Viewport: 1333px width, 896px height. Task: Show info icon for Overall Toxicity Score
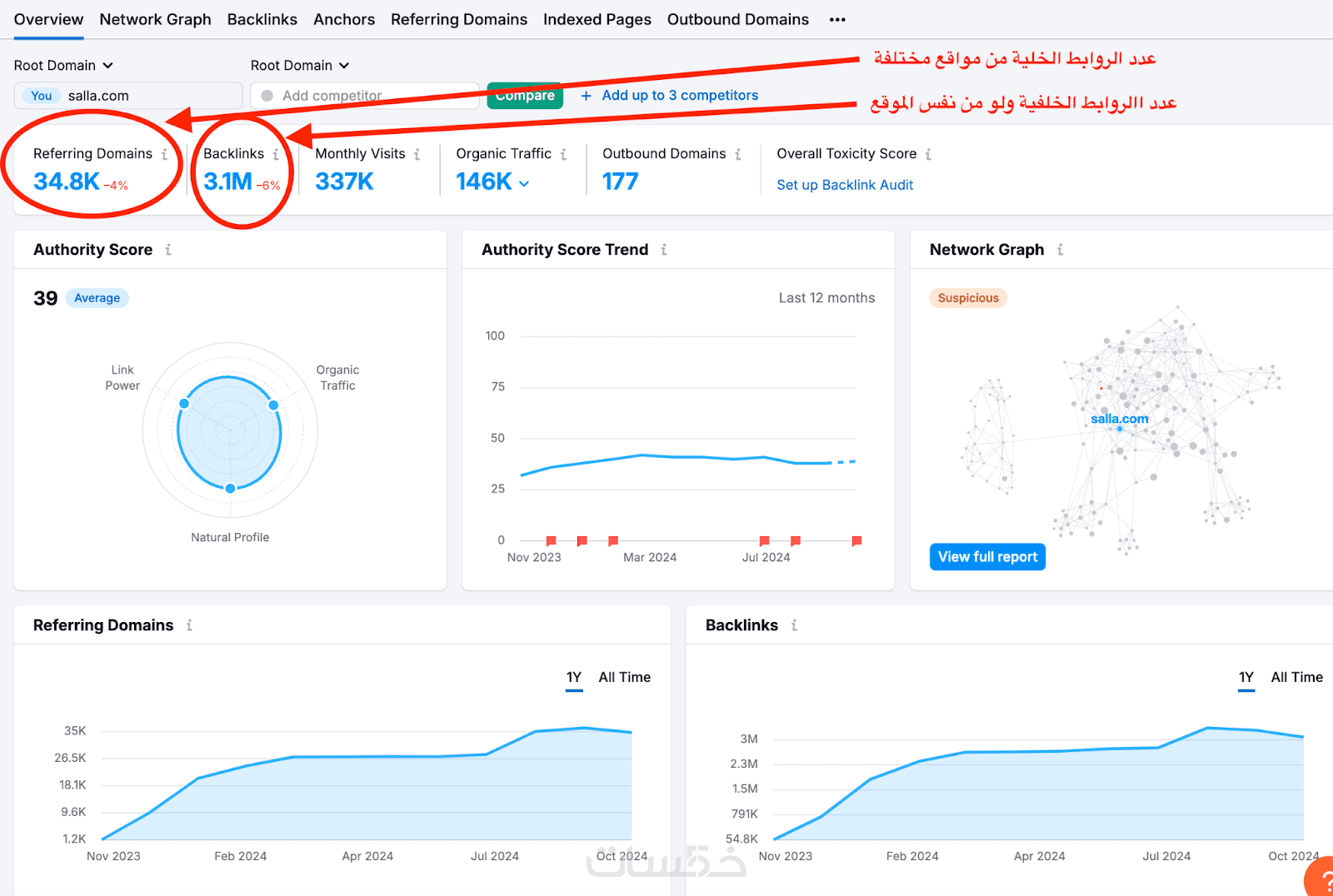[928, 154]
